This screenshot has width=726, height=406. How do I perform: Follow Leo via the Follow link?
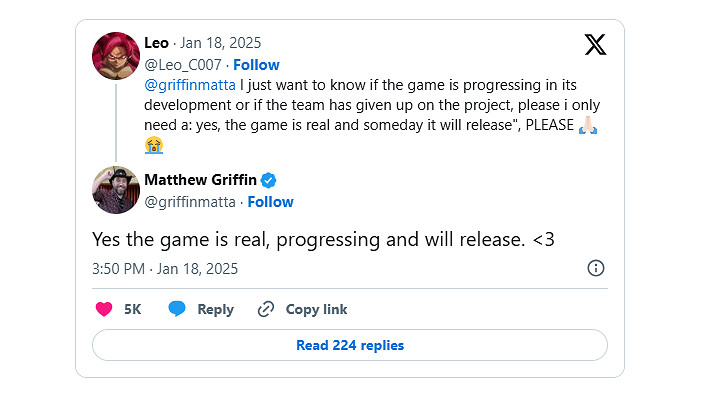[x=256, y=65]
